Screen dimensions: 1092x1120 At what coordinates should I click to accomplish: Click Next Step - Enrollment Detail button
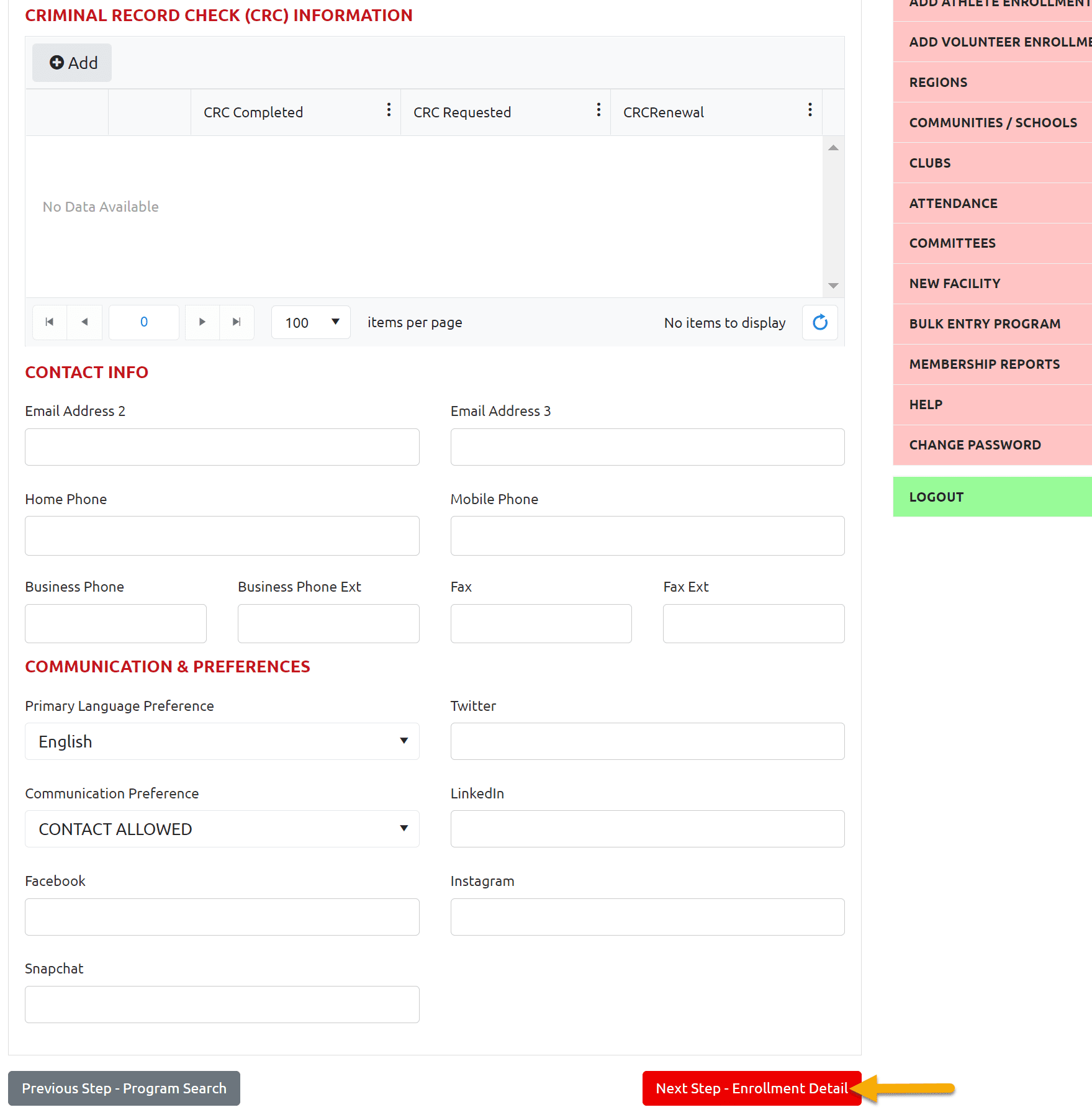pos(752,1088)
